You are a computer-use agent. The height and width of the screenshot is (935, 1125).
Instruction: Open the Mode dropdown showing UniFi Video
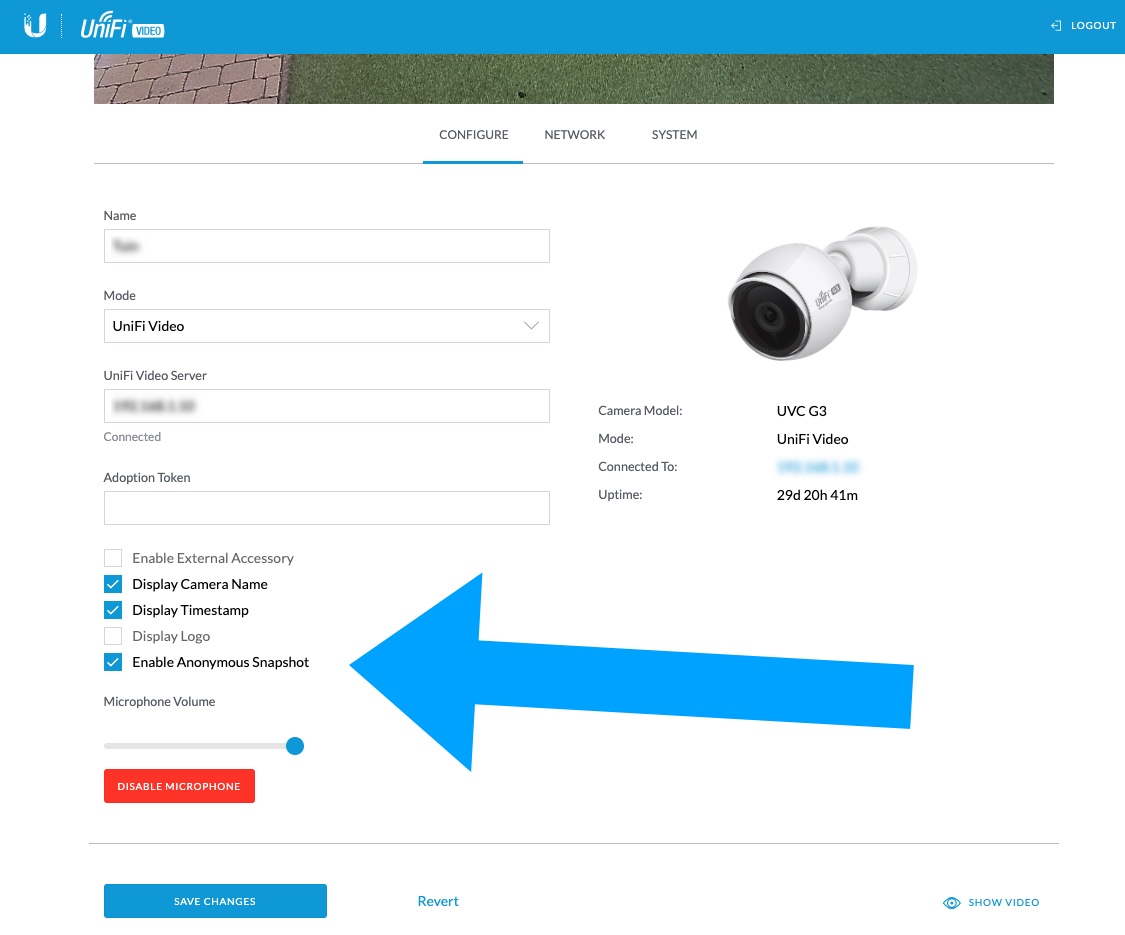(x=326, y=326)
